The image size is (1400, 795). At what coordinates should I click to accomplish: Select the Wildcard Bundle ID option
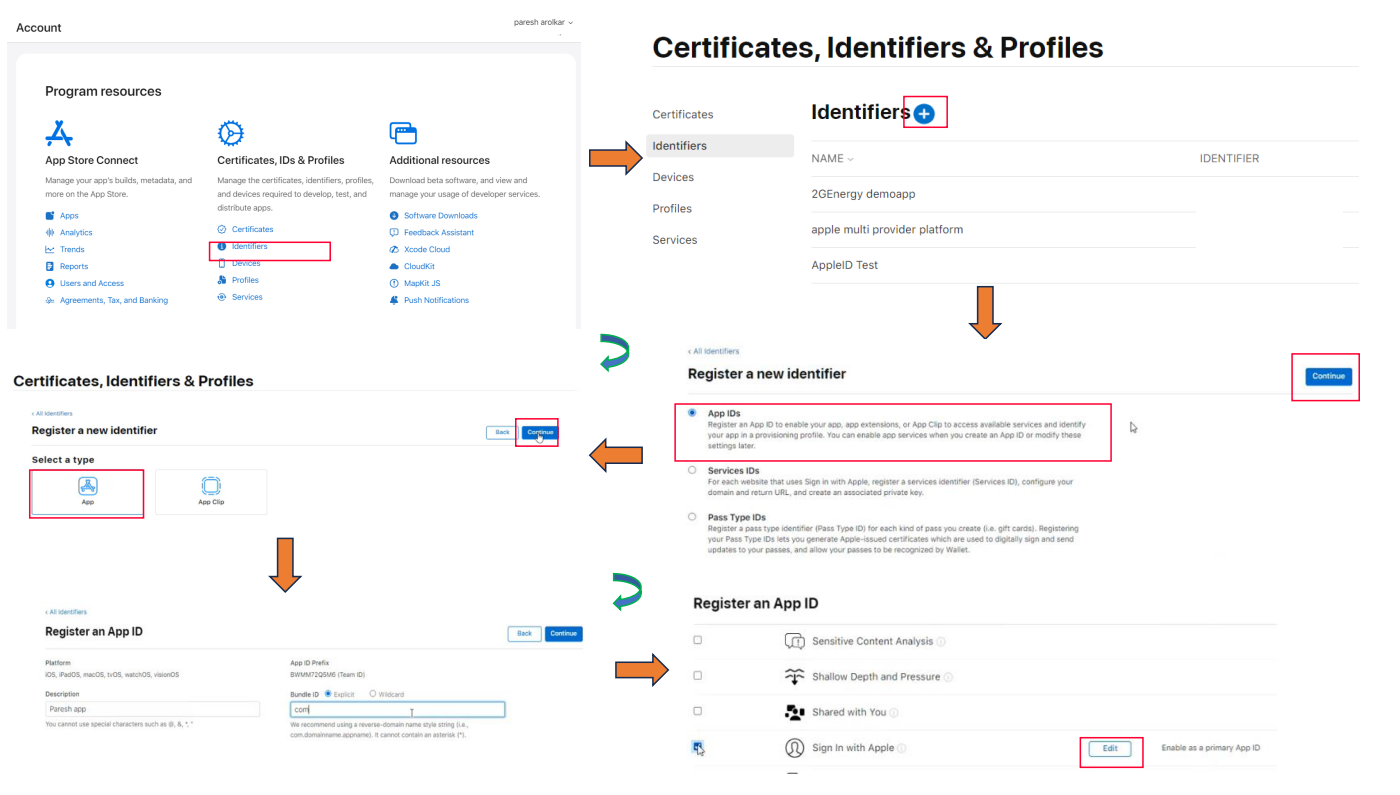[371, 693]
